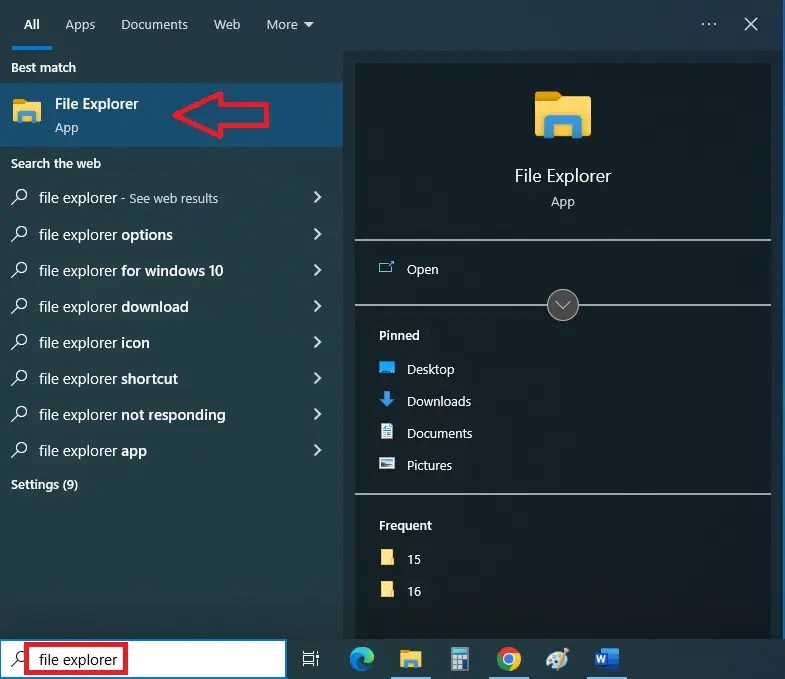Expand arrow for 'file explorer - See web results'

(x=317, y=197)
